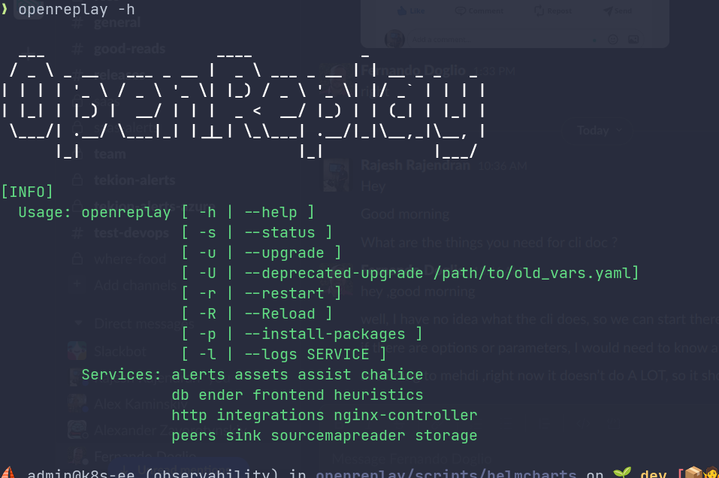Screen dimensions: 719x478
Task: Click the 'assist' service name
Action: tap(324, 374)
